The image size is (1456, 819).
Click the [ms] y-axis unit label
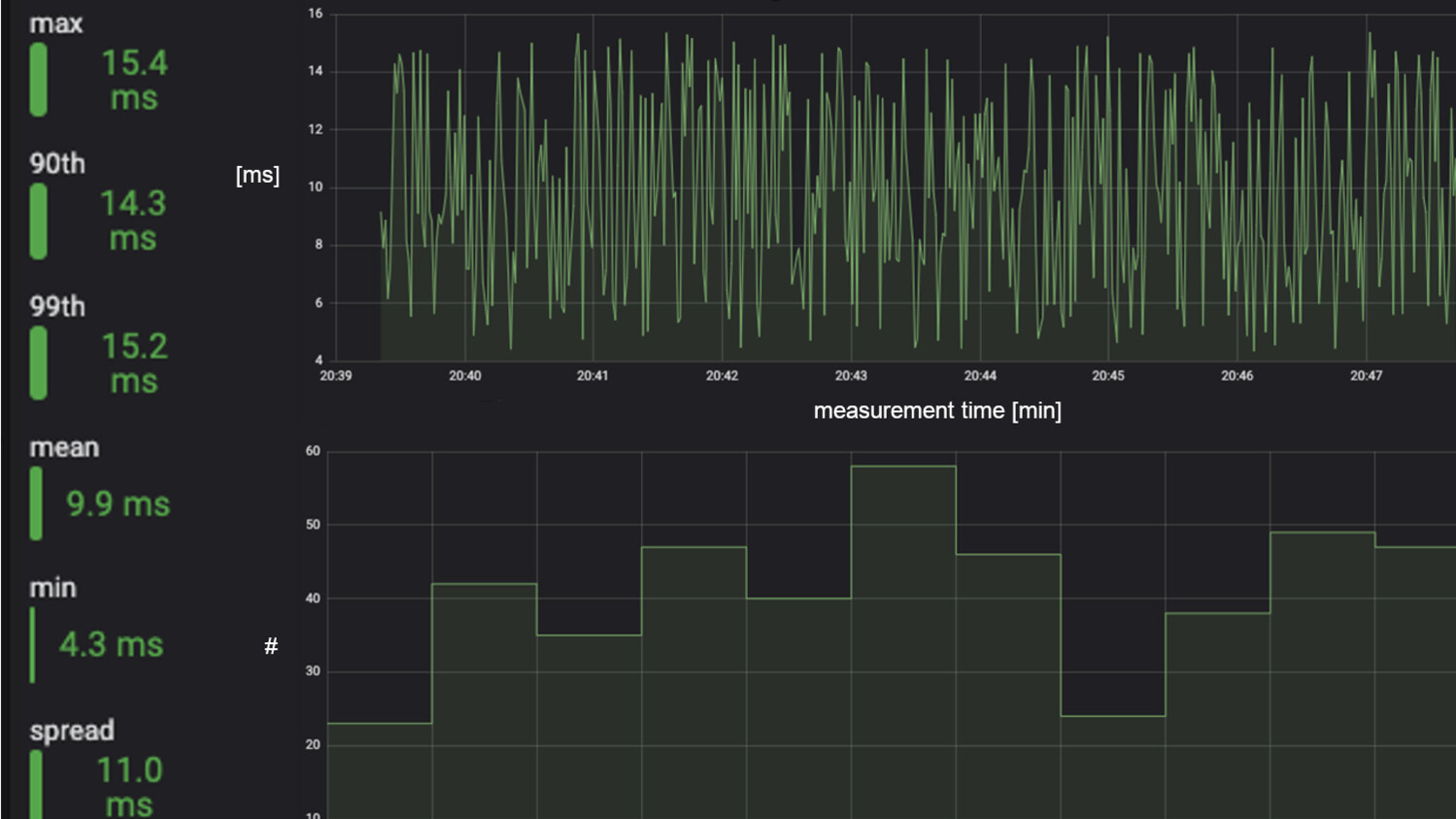click(x=257, y=175)
